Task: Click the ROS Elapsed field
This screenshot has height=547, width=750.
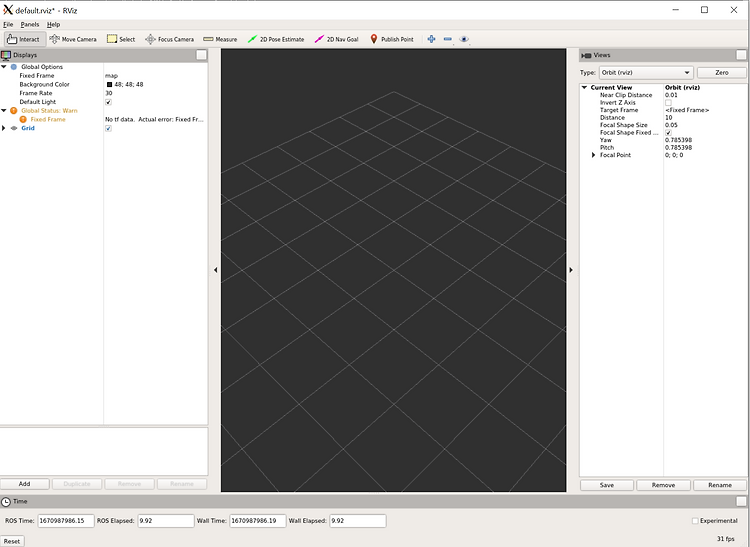Action: click(x=166, y=521)
